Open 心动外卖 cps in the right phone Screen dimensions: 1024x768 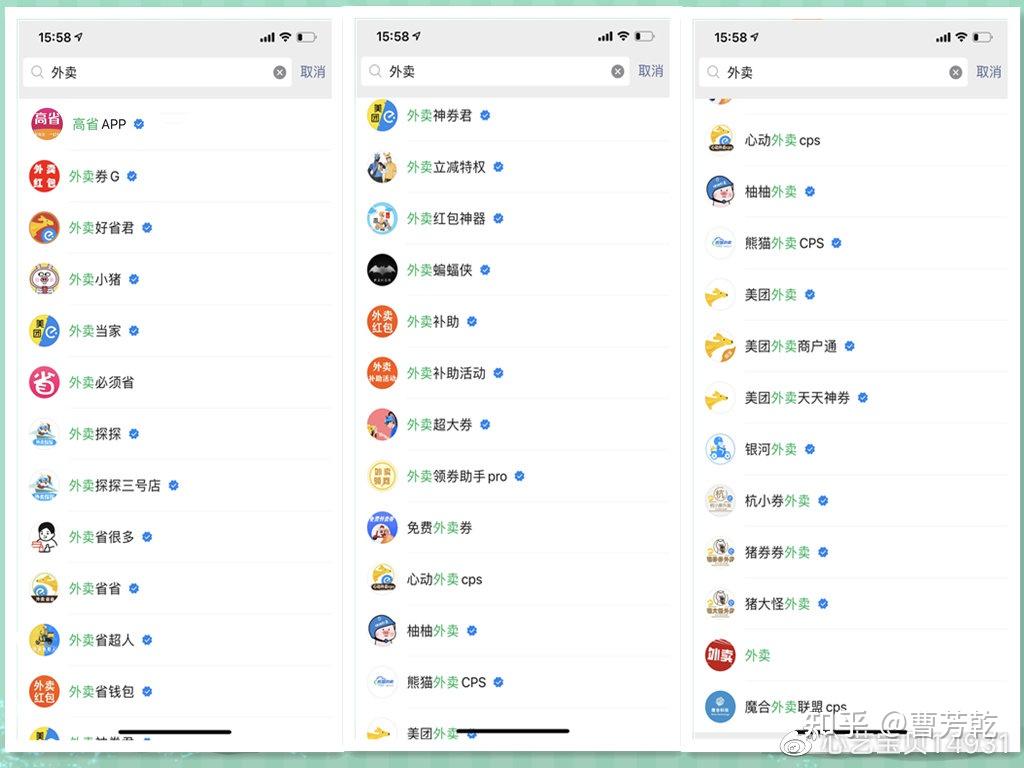[782, 140]
